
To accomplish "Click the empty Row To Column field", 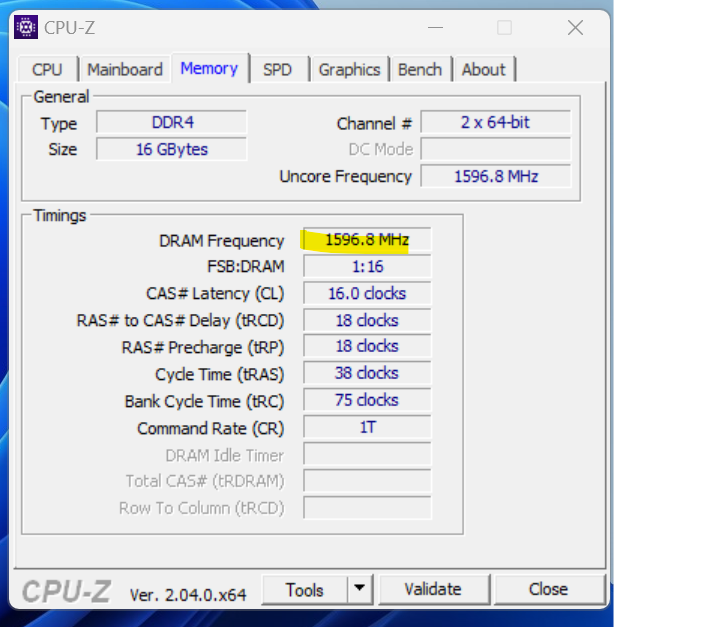I will tap(367, 508).
